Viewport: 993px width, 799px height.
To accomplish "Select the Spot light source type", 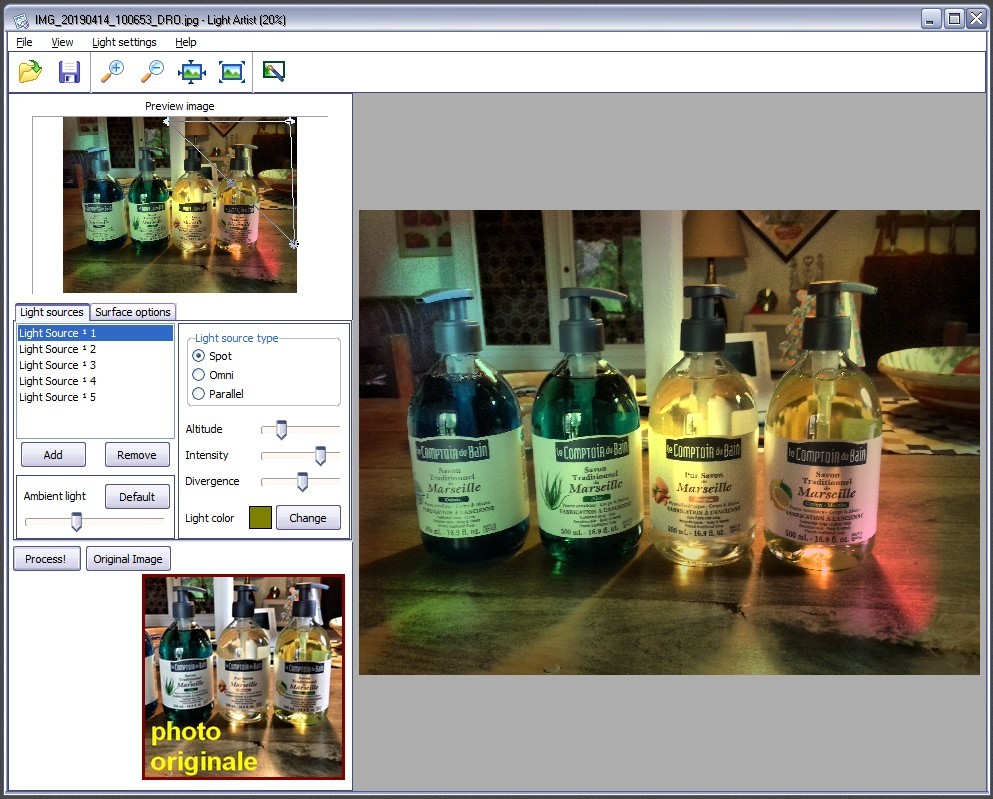I will [x=198, y=356].
